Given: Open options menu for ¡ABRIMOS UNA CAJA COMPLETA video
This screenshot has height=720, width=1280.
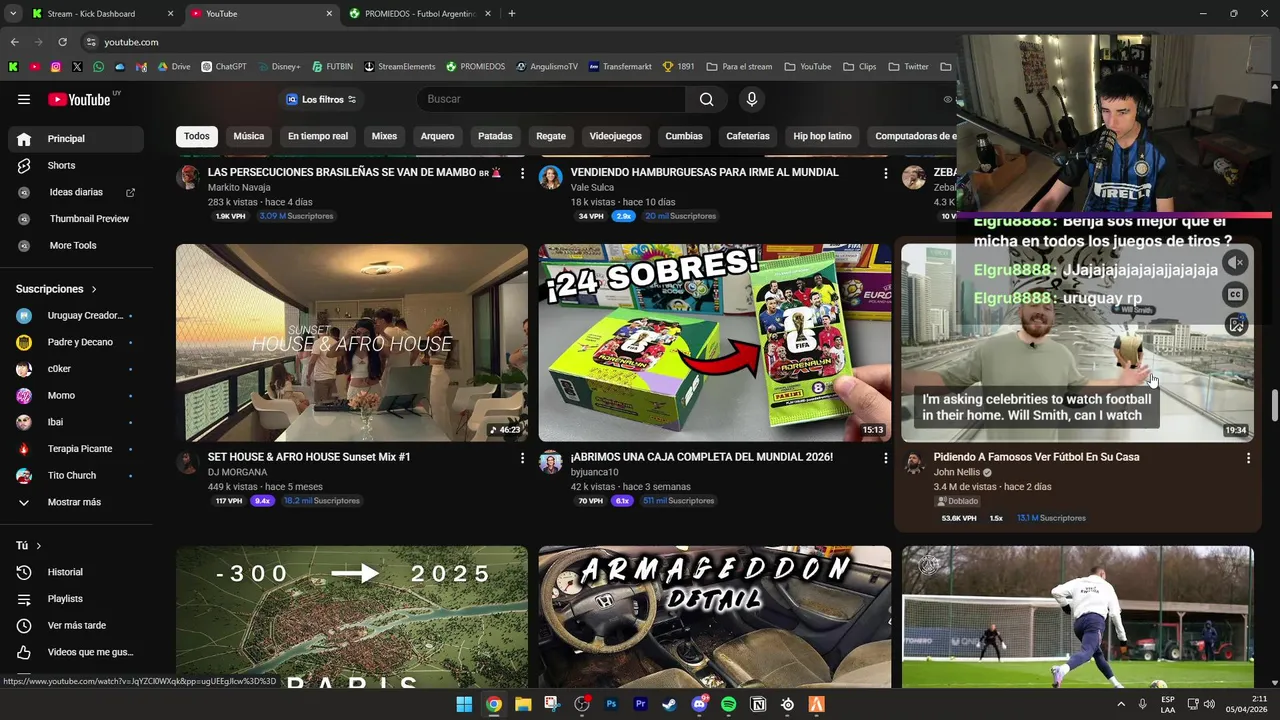Looking at the screenshot, I should pos(885,458).
